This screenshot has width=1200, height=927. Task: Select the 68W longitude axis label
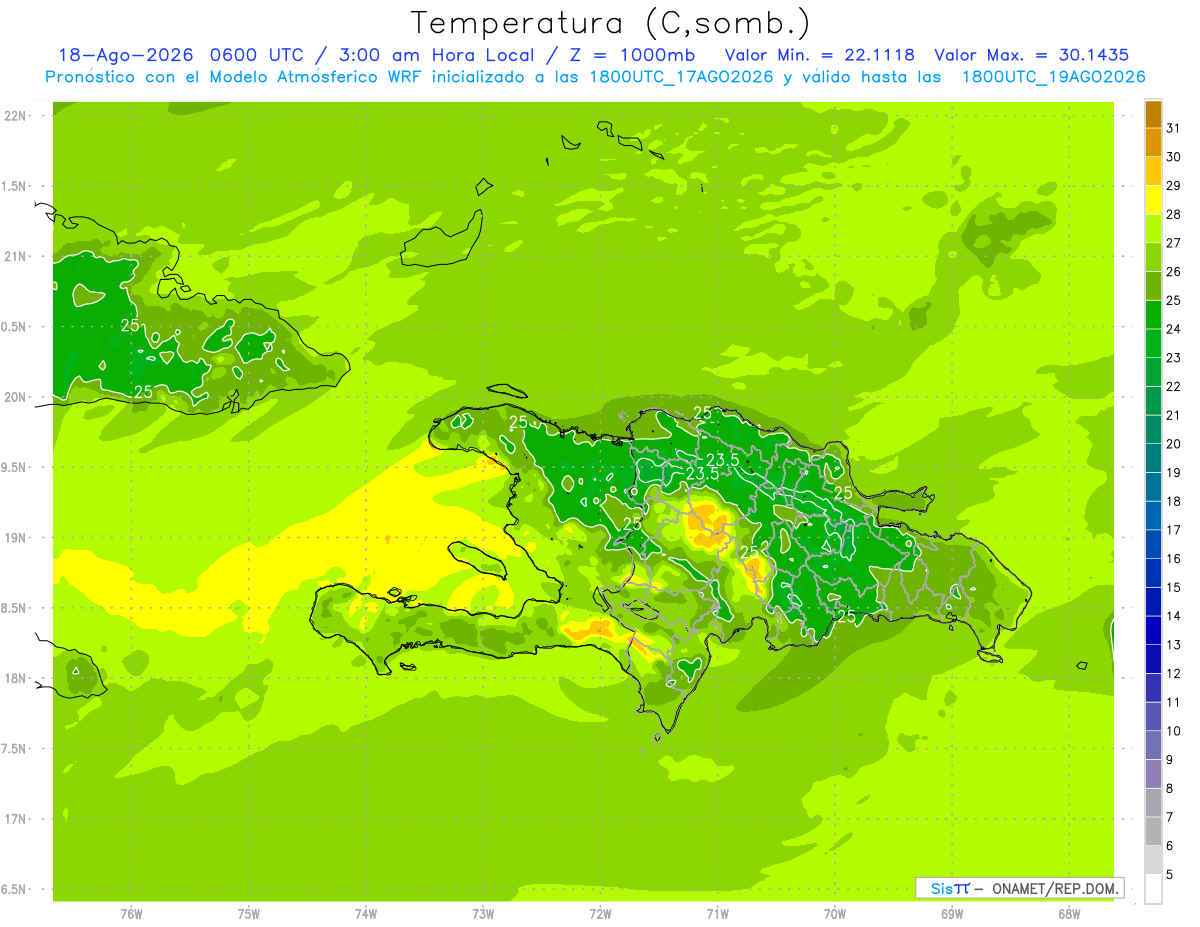click(x=1069, y=913)
